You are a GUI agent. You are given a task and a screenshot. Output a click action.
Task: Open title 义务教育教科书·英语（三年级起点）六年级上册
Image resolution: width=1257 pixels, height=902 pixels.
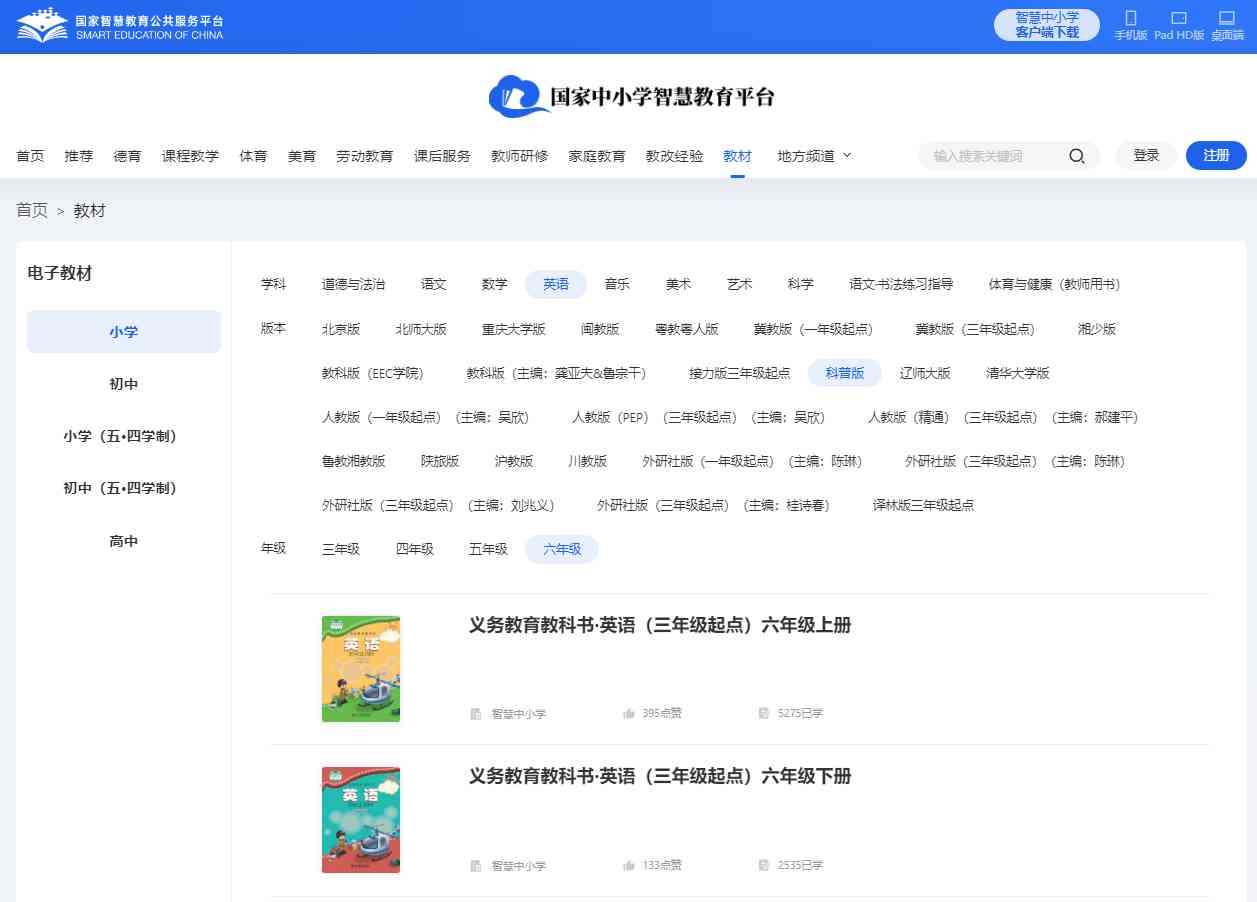point(660,625)
